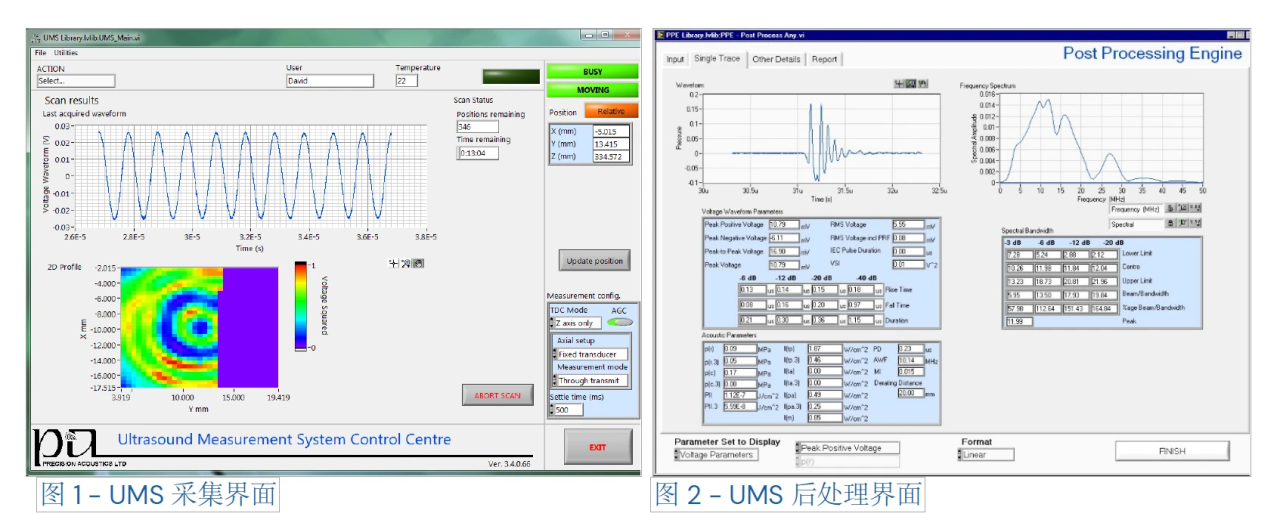Open Parameter Set to Display selector

click(x=717, y=454)
